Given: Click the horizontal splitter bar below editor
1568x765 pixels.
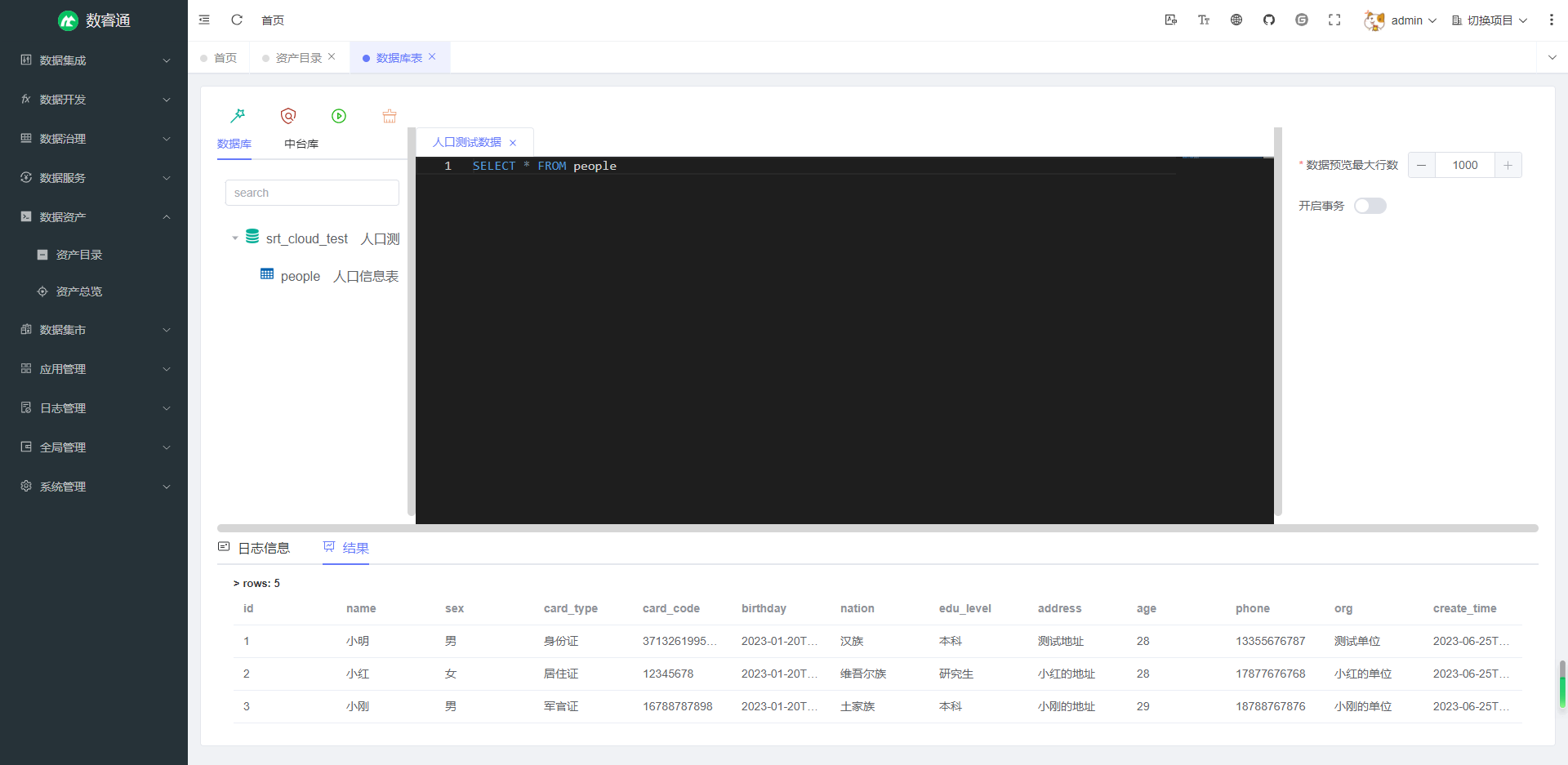Looking at the screenshot, I should click(877, 528).
